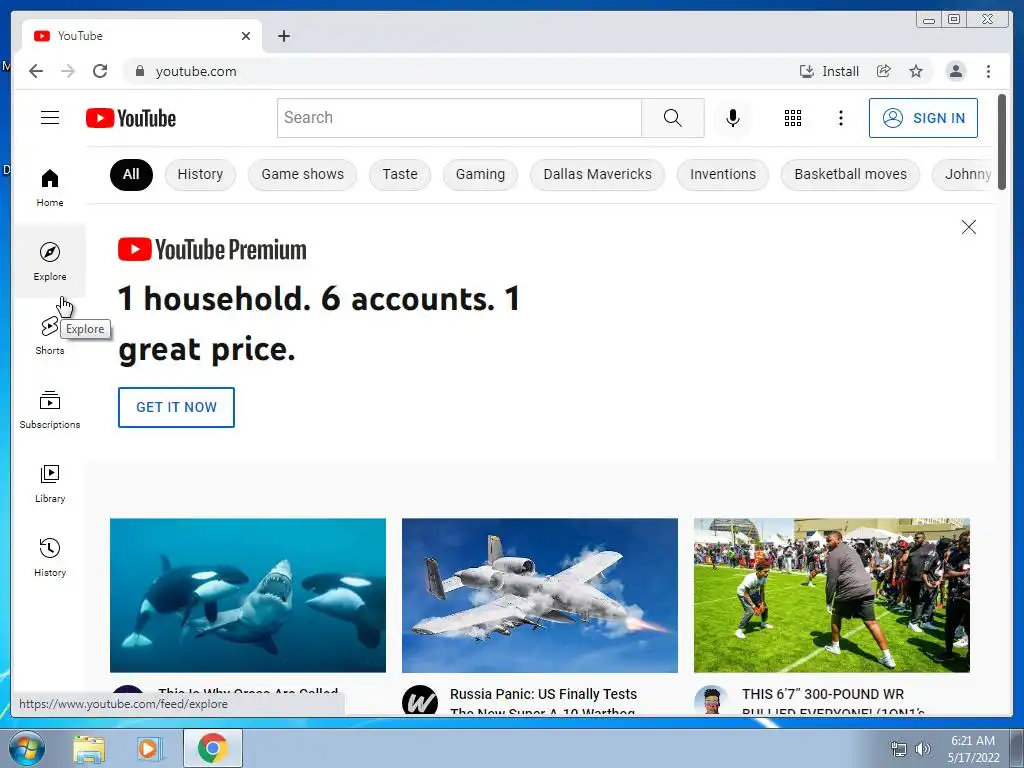Open network icon in system tray
This screenshot has width=1024, height=768.
pos(899,749)
